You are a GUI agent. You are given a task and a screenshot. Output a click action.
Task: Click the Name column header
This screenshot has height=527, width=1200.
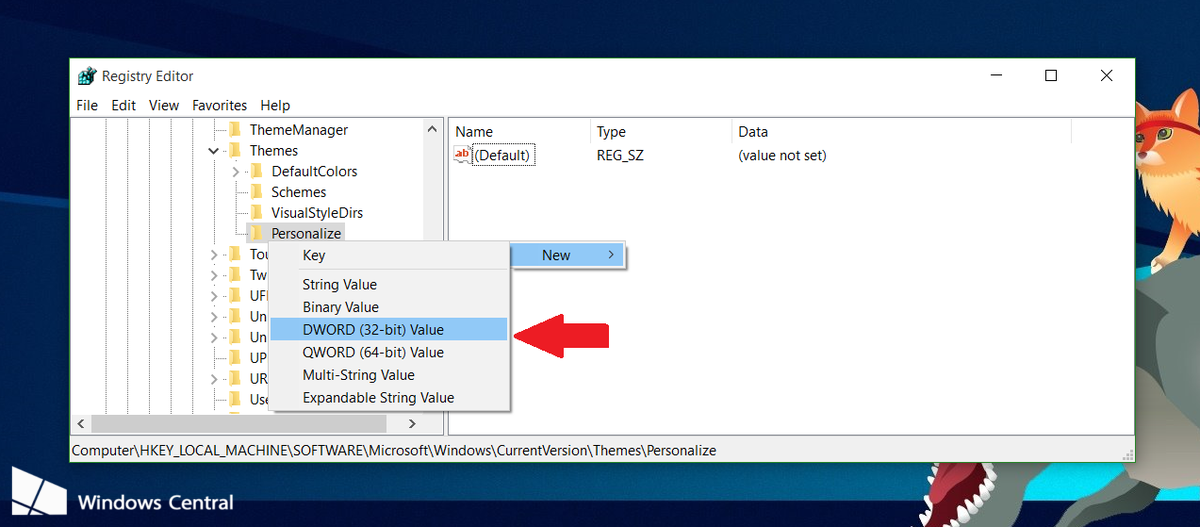tap(520, 132)
